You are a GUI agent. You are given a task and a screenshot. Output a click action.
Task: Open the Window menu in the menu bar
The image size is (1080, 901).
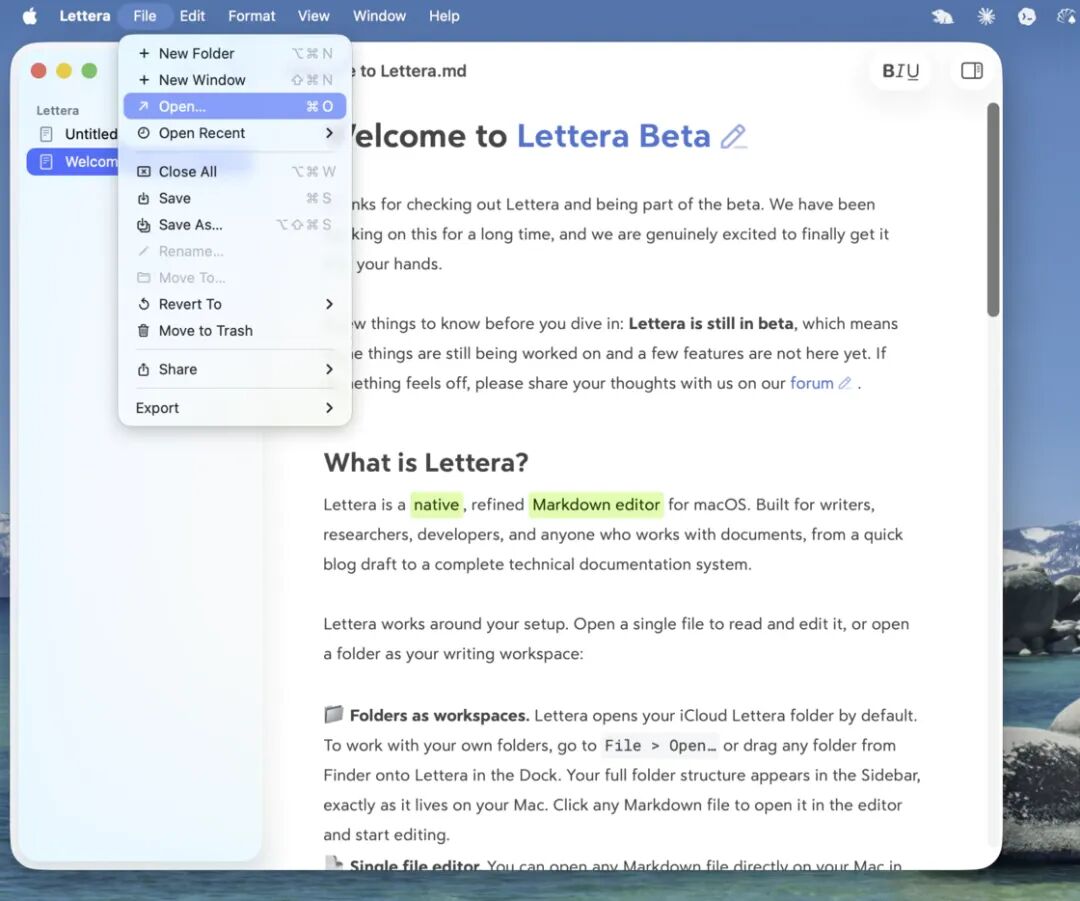tap(379, 16)
